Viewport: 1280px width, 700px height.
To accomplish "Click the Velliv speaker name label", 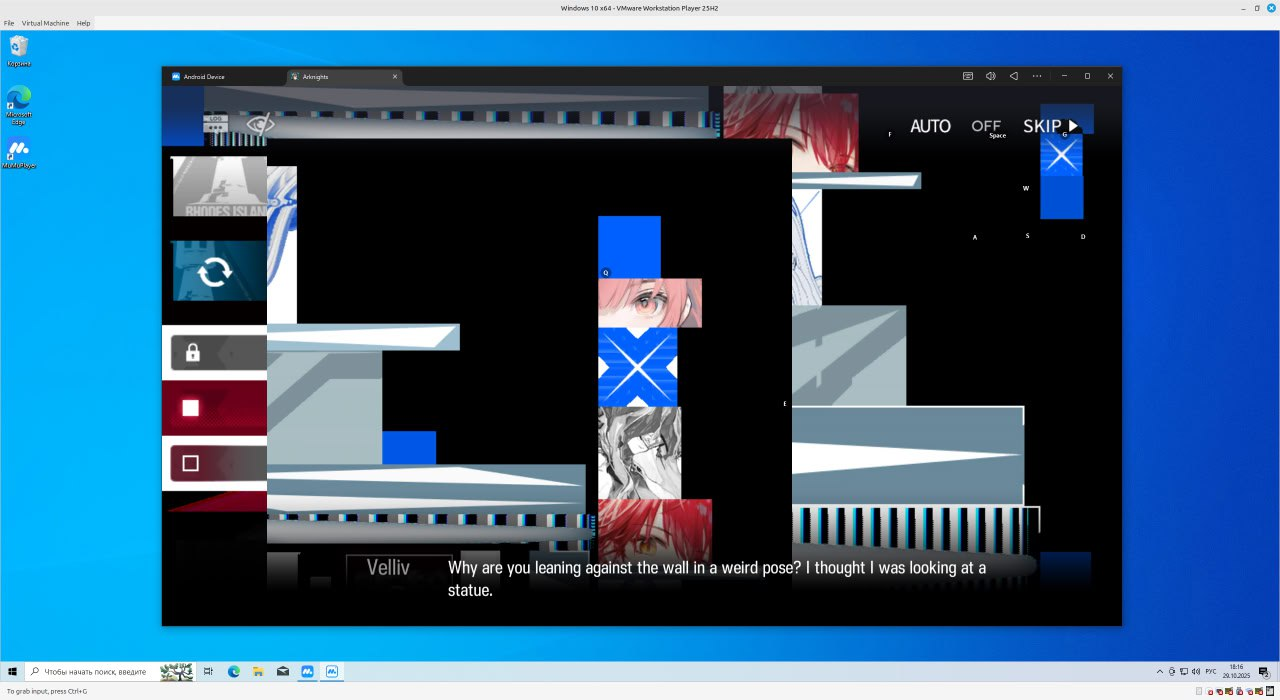I will tap(388, 568).
